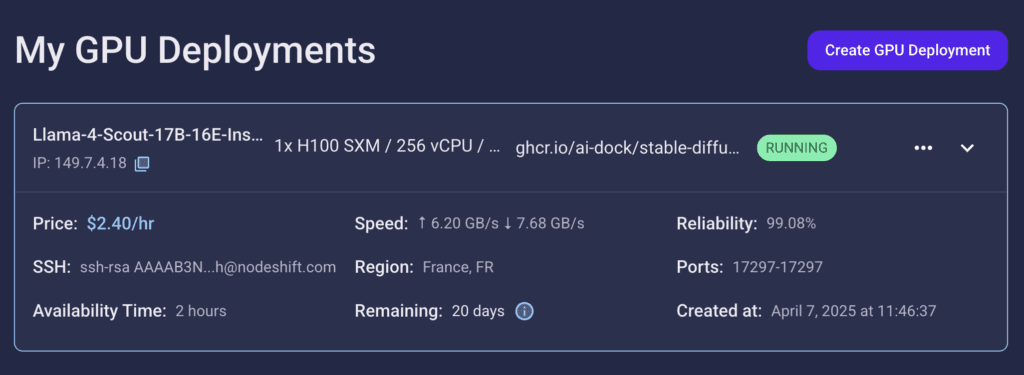
Task: Click the RUNNING status badge
Action: pyautogui.click(x=796, y=148)
